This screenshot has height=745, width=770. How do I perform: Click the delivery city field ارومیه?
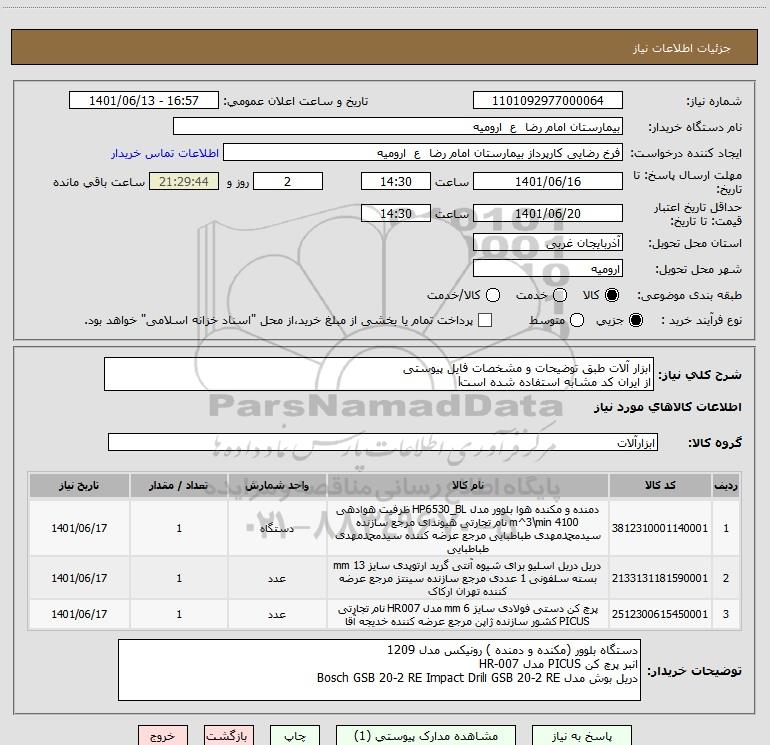(x=548, y=268)
